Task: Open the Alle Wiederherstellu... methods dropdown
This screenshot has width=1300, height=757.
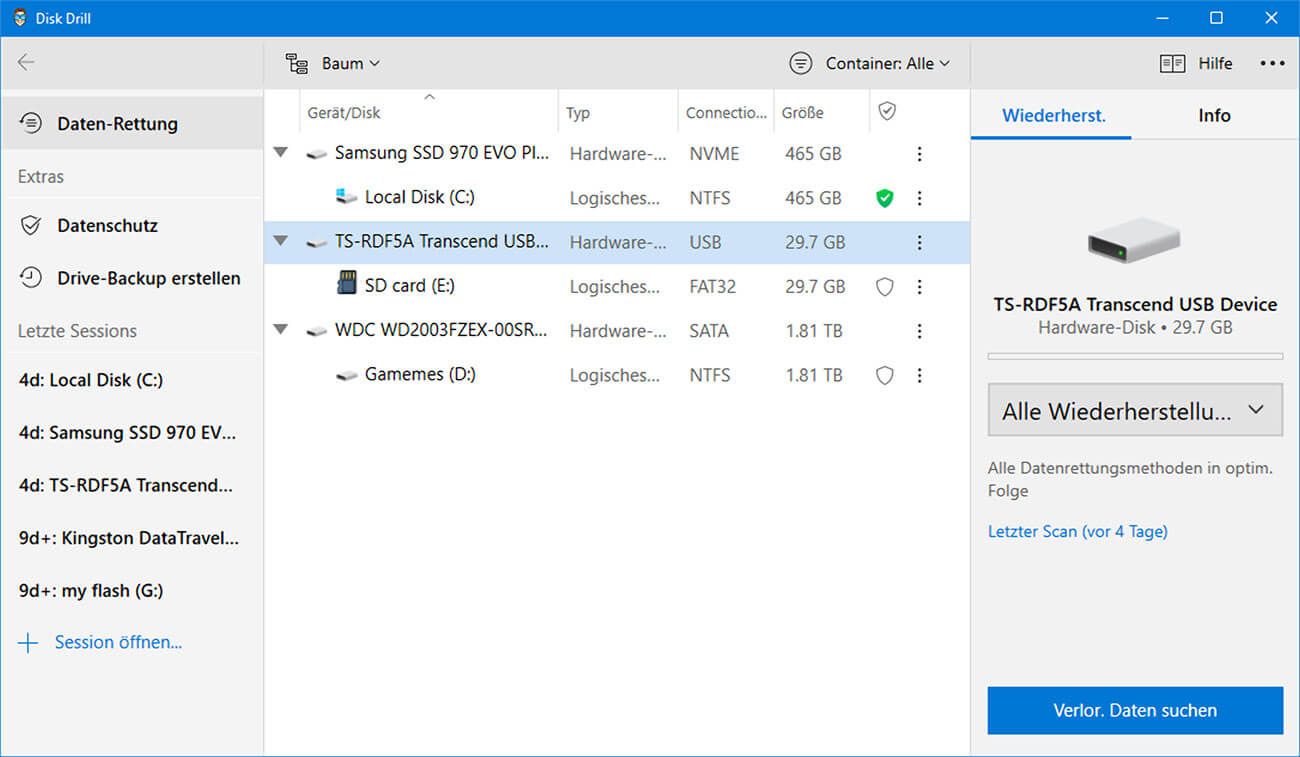Action: [x=1135, y=410]
